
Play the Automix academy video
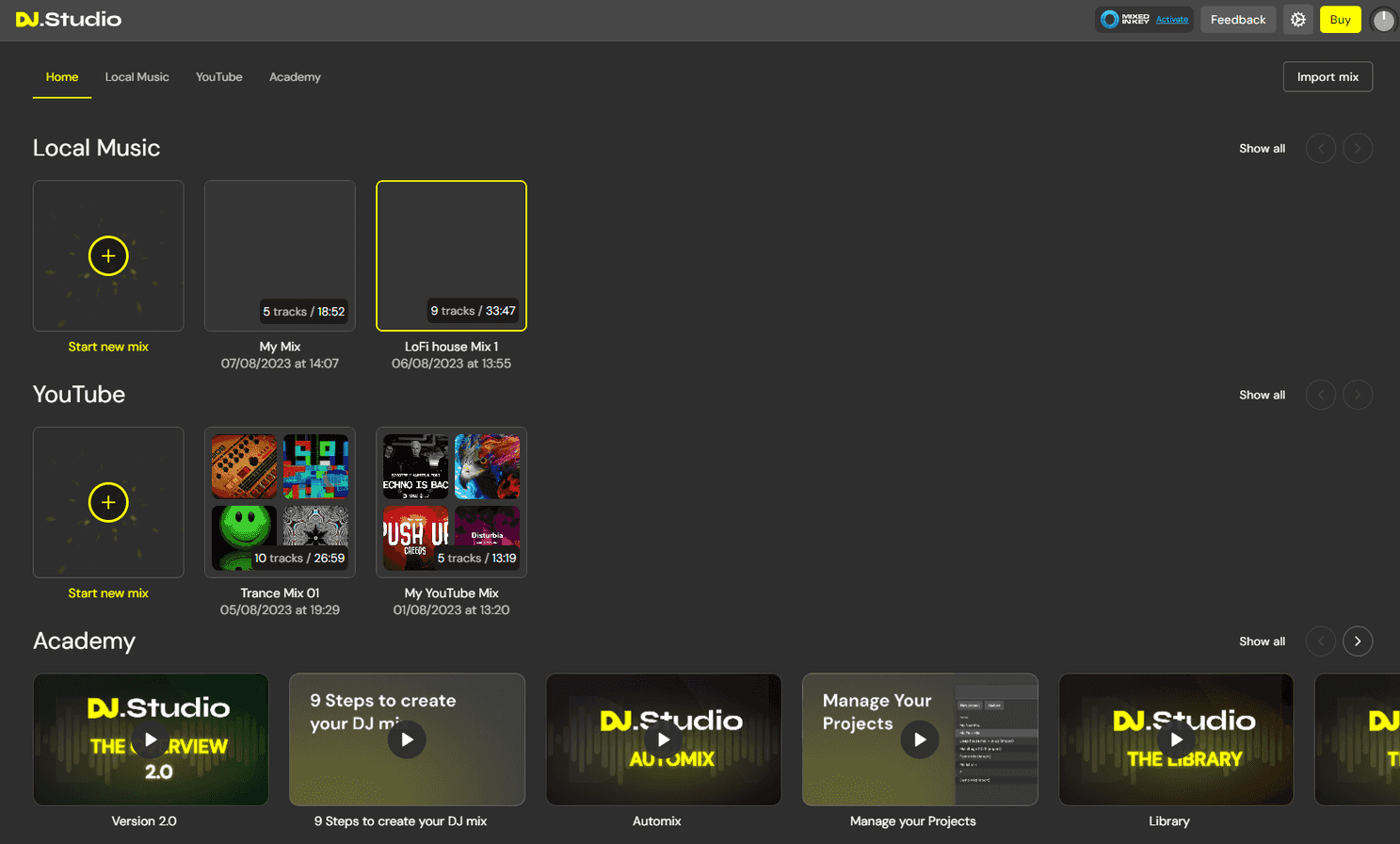663,739
